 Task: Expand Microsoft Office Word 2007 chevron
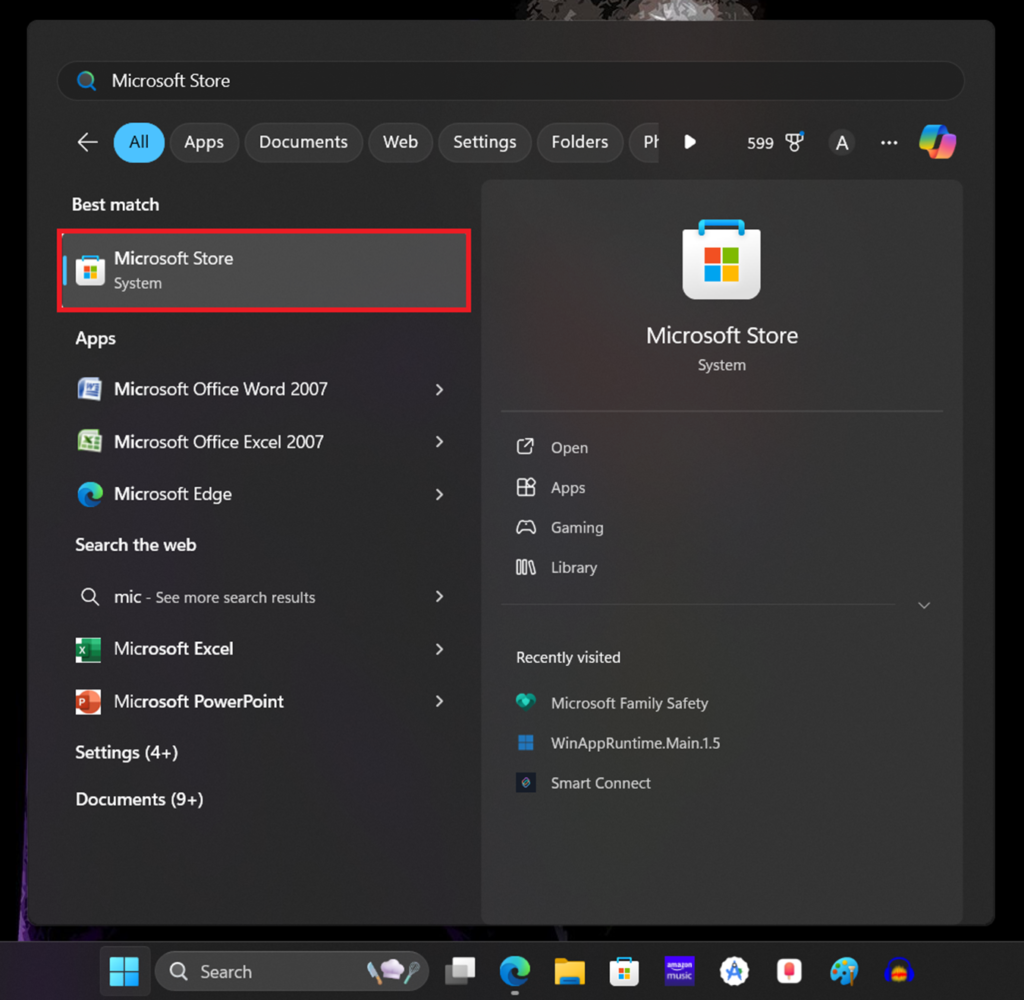440,389
